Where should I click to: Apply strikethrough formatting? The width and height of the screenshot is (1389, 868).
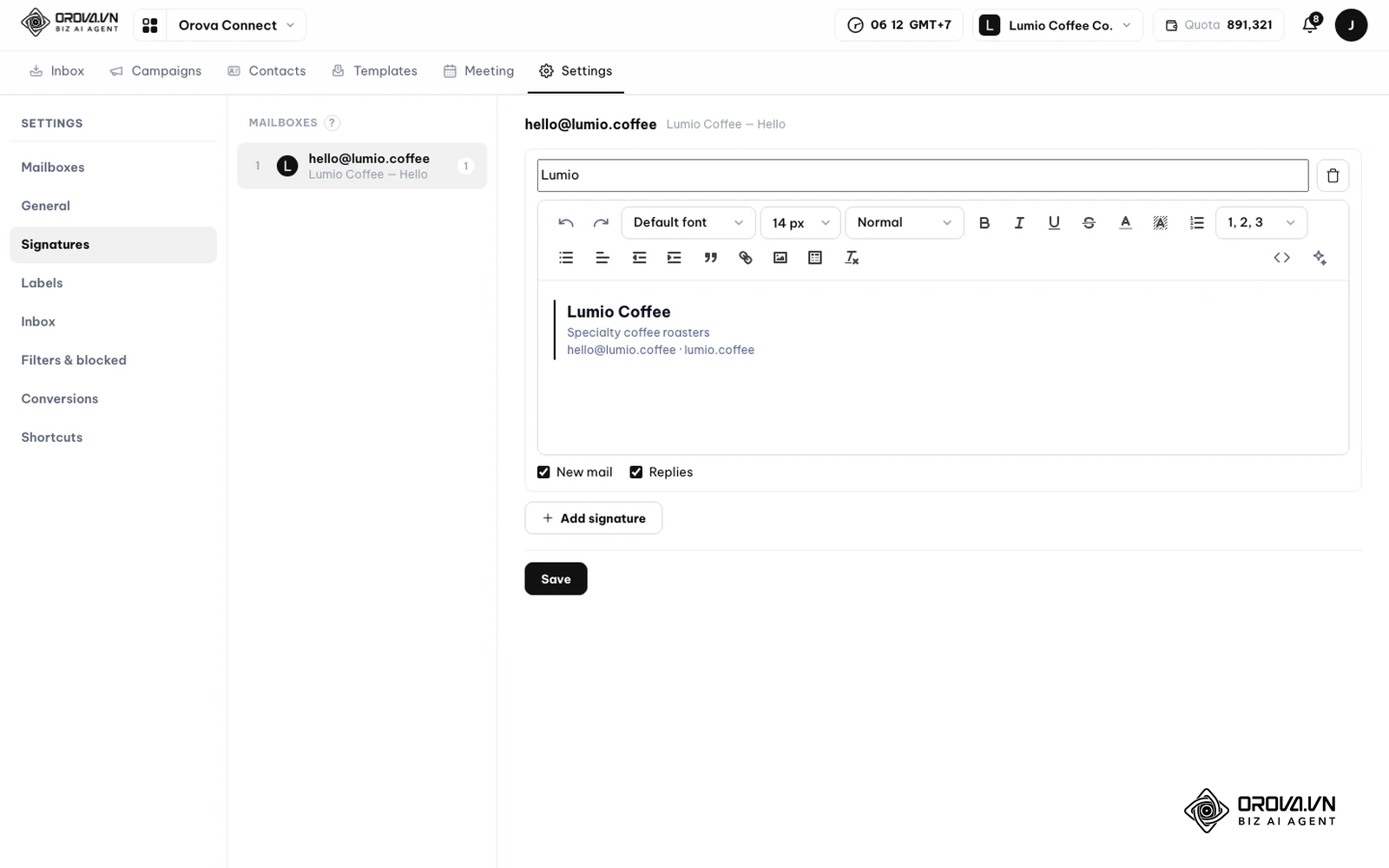coord(1089,223)
